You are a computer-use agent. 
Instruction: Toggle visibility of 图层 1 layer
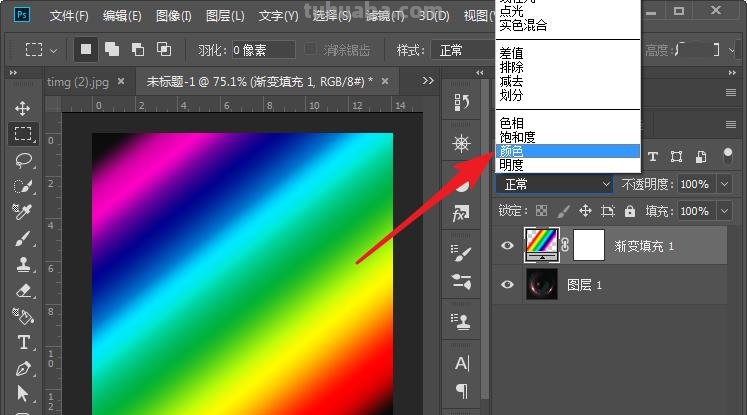pyautogui.click(x=507, y=285)
